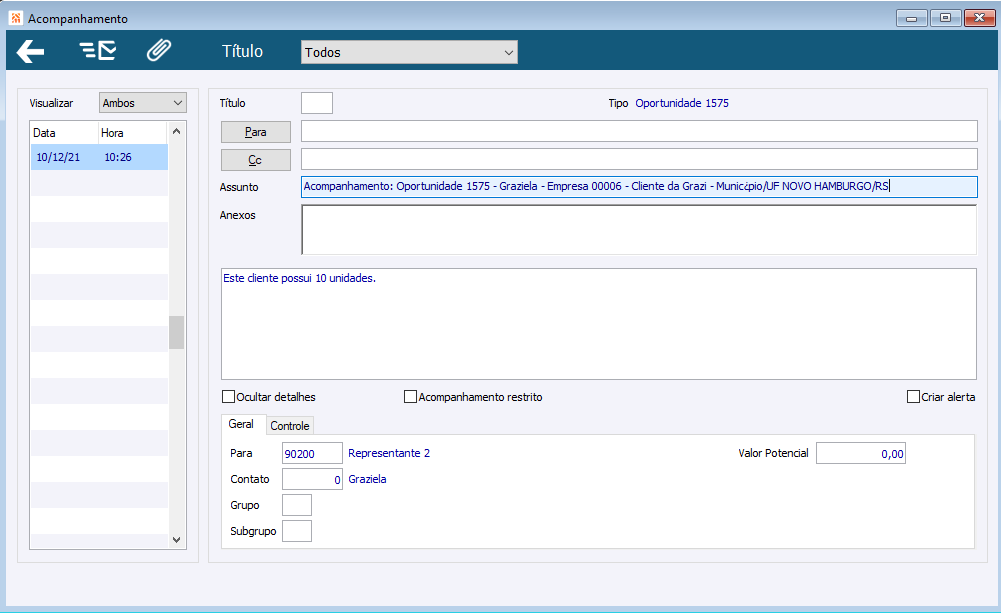Click into the Assunto subject field

[x=639, y=186]
